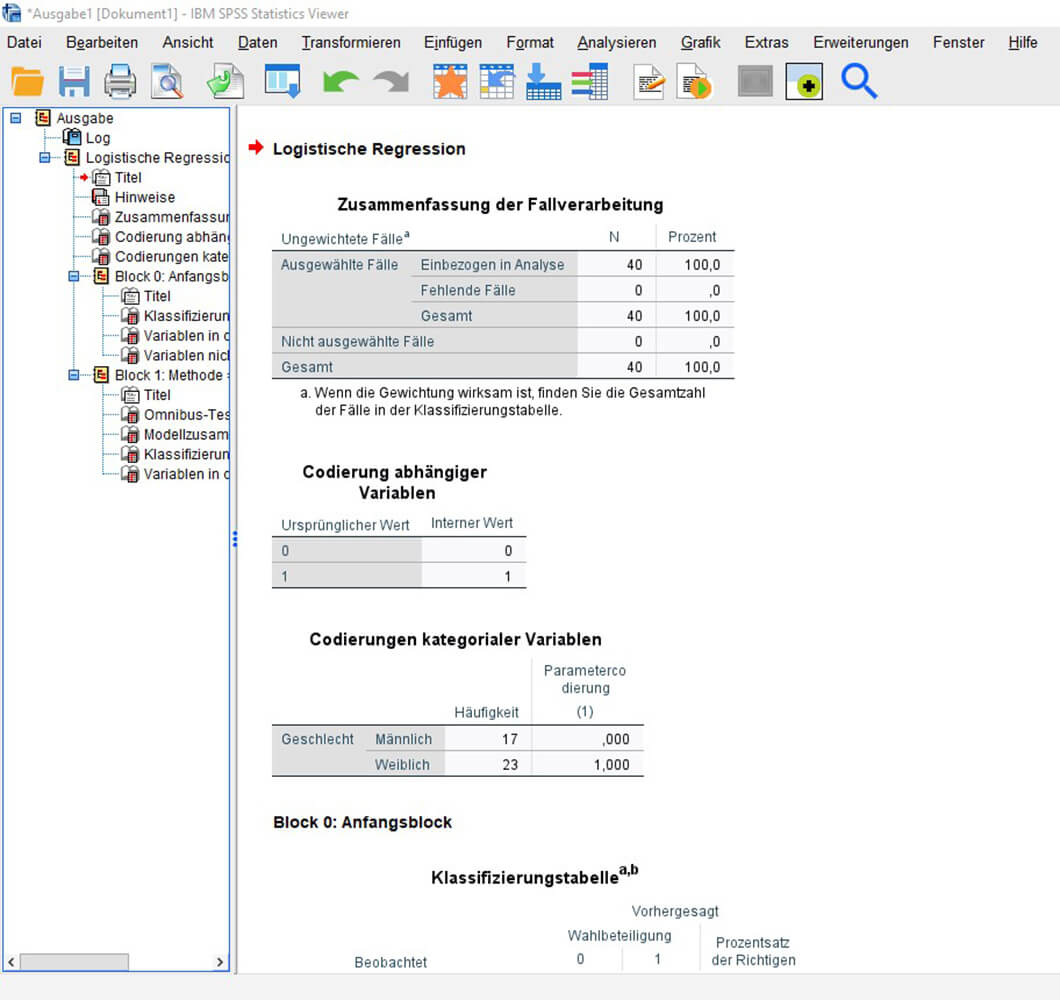
Task: Open an output file via the folder icon
Action: pyautogui.click(x=26, y=81)
